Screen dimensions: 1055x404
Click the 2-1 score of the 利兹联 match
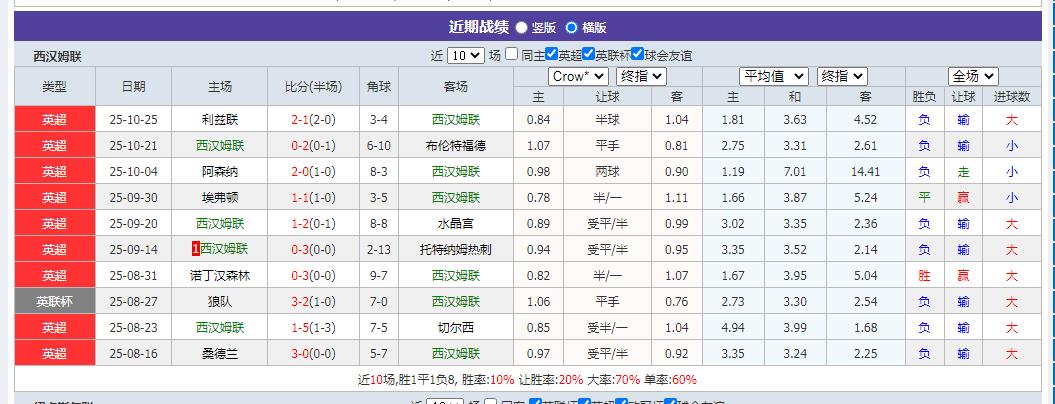tap(298, 119)
